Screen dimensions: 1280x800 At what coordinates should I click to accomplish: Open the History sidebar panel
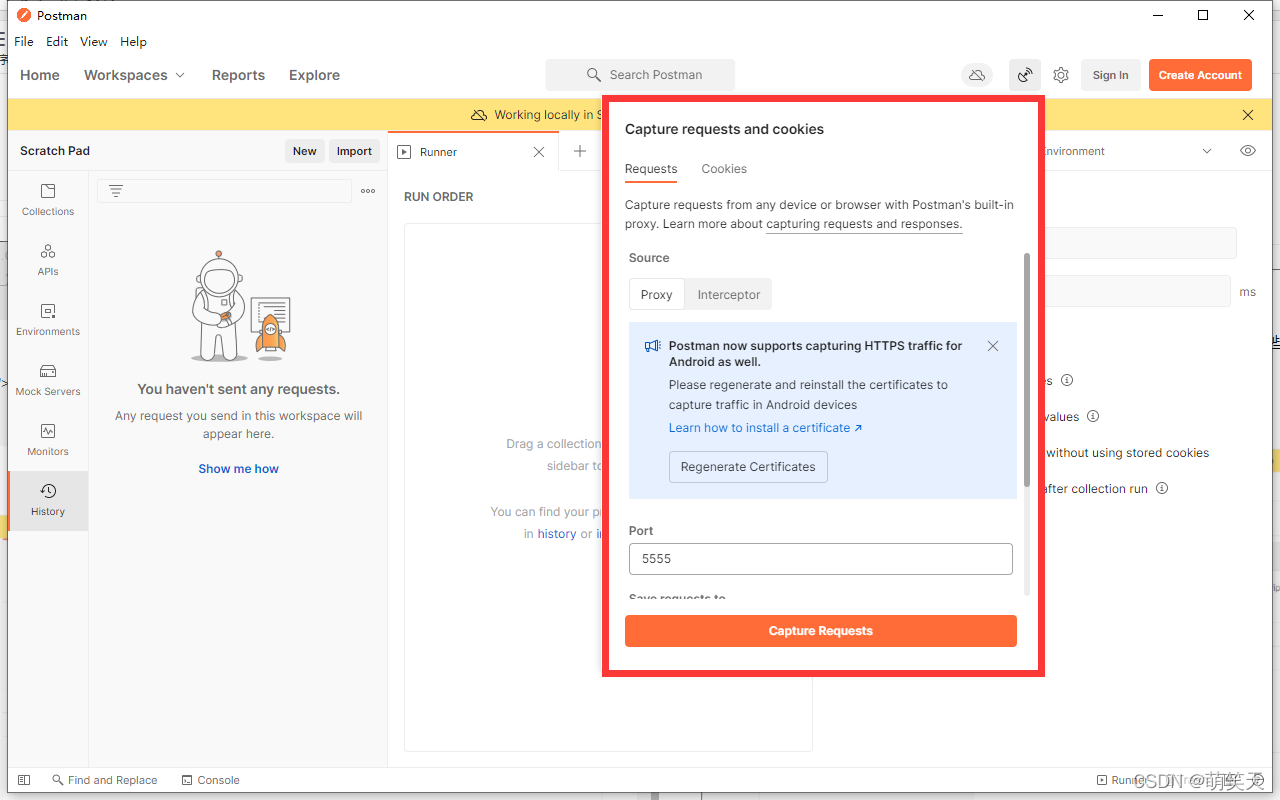pos(48,500)
